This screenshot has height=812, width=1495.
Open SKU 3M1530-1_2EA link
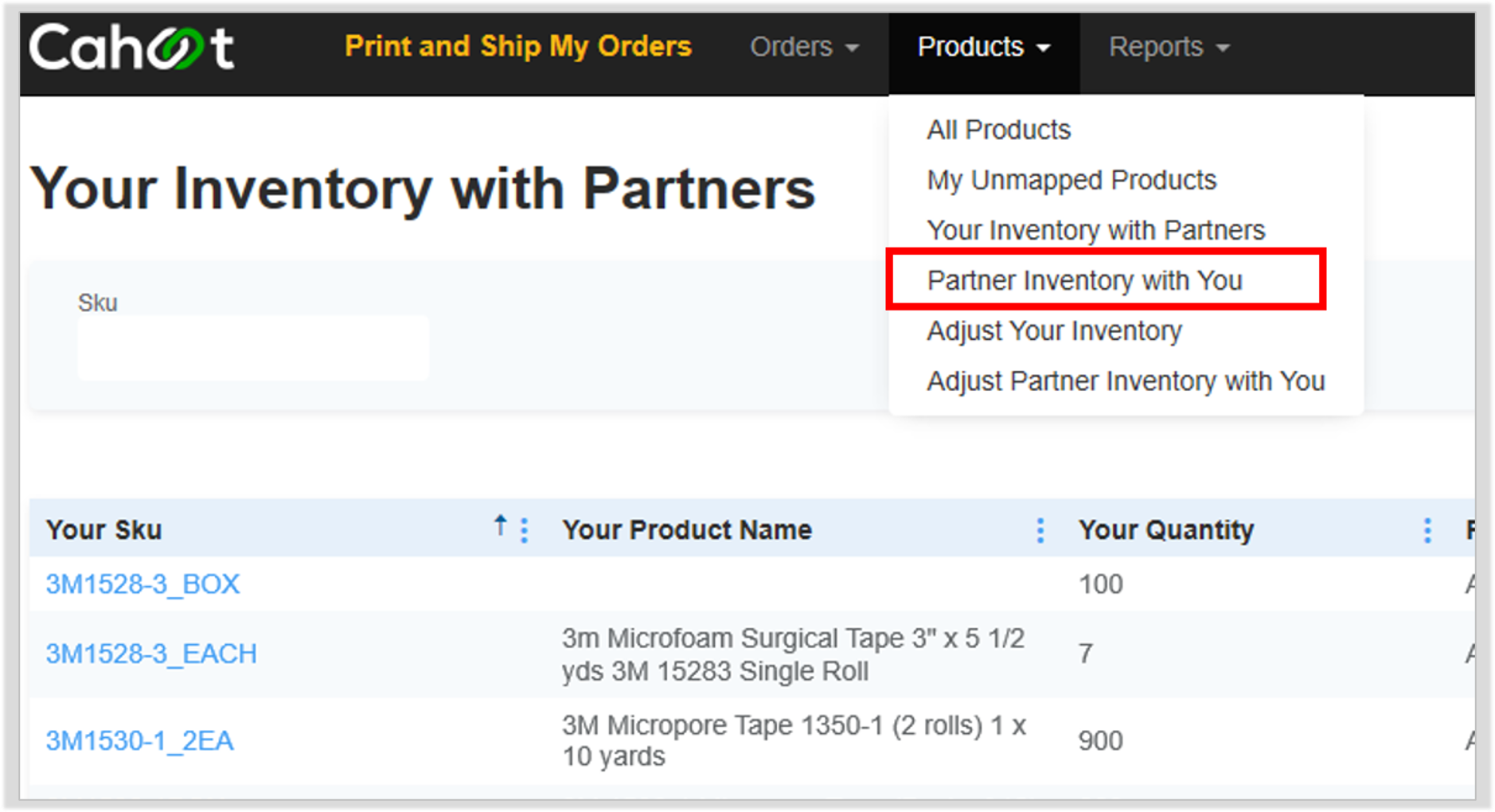point(139,740)
